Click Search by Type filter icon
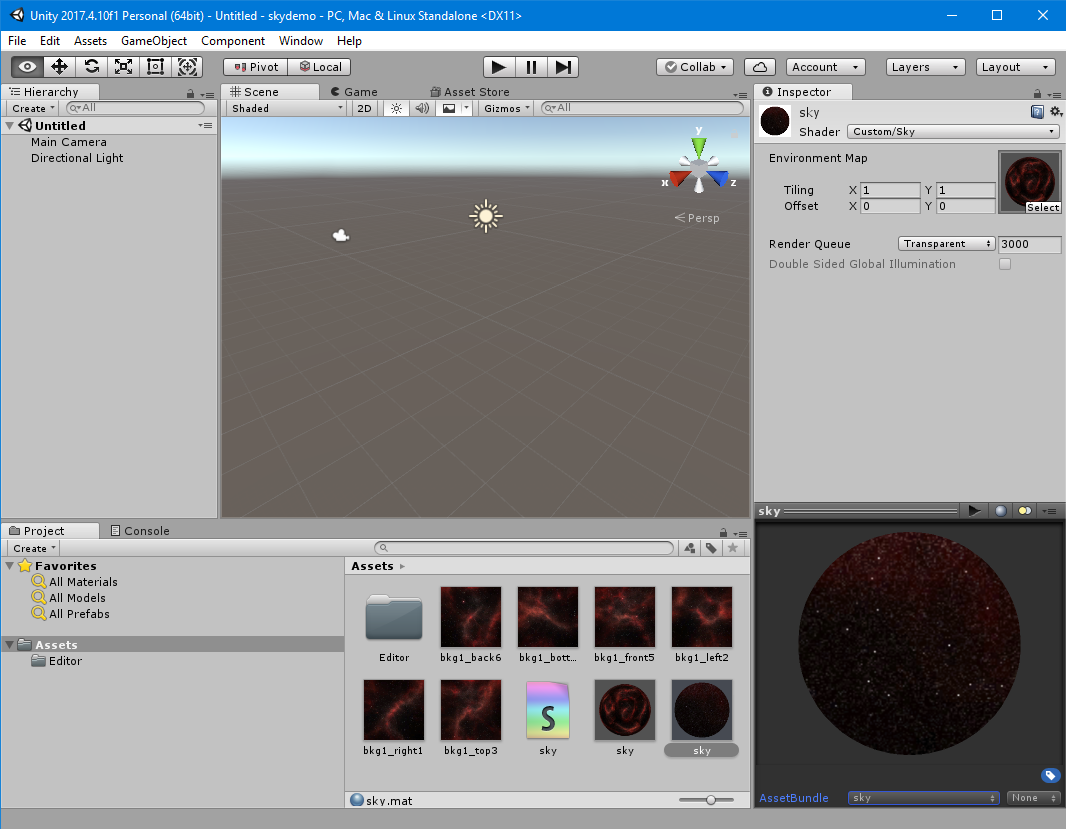1066x829 pixels. click(690, 548)
